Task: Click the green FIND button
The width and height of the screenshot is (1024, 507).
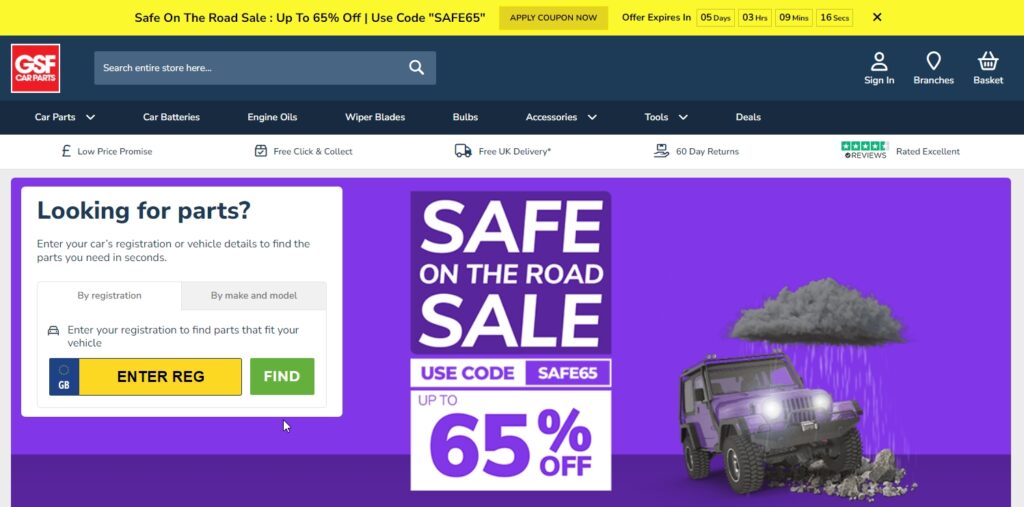Action: [282, 376]
